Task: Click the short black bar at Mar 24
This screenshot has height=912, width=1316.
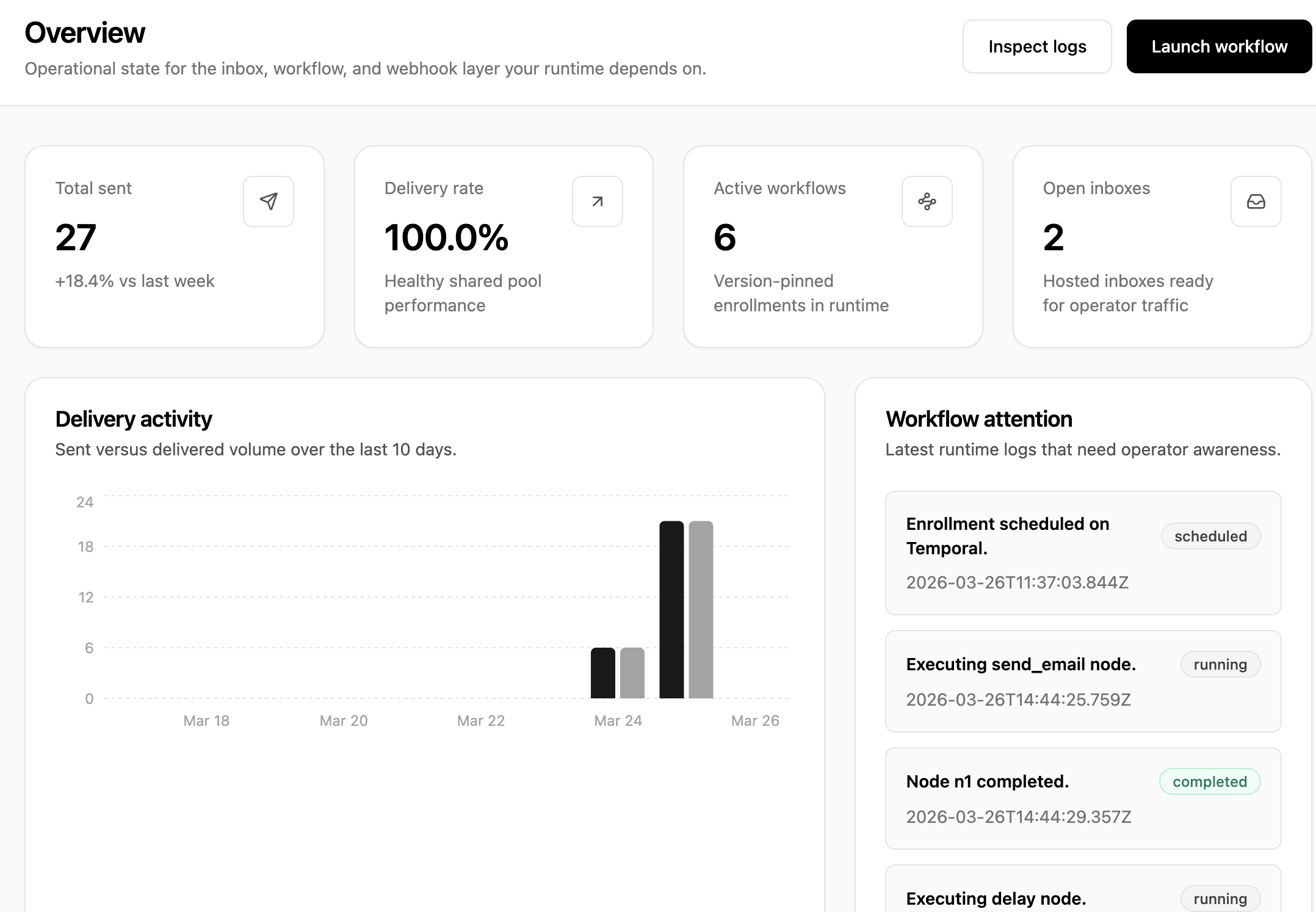Action: point(602,673)
